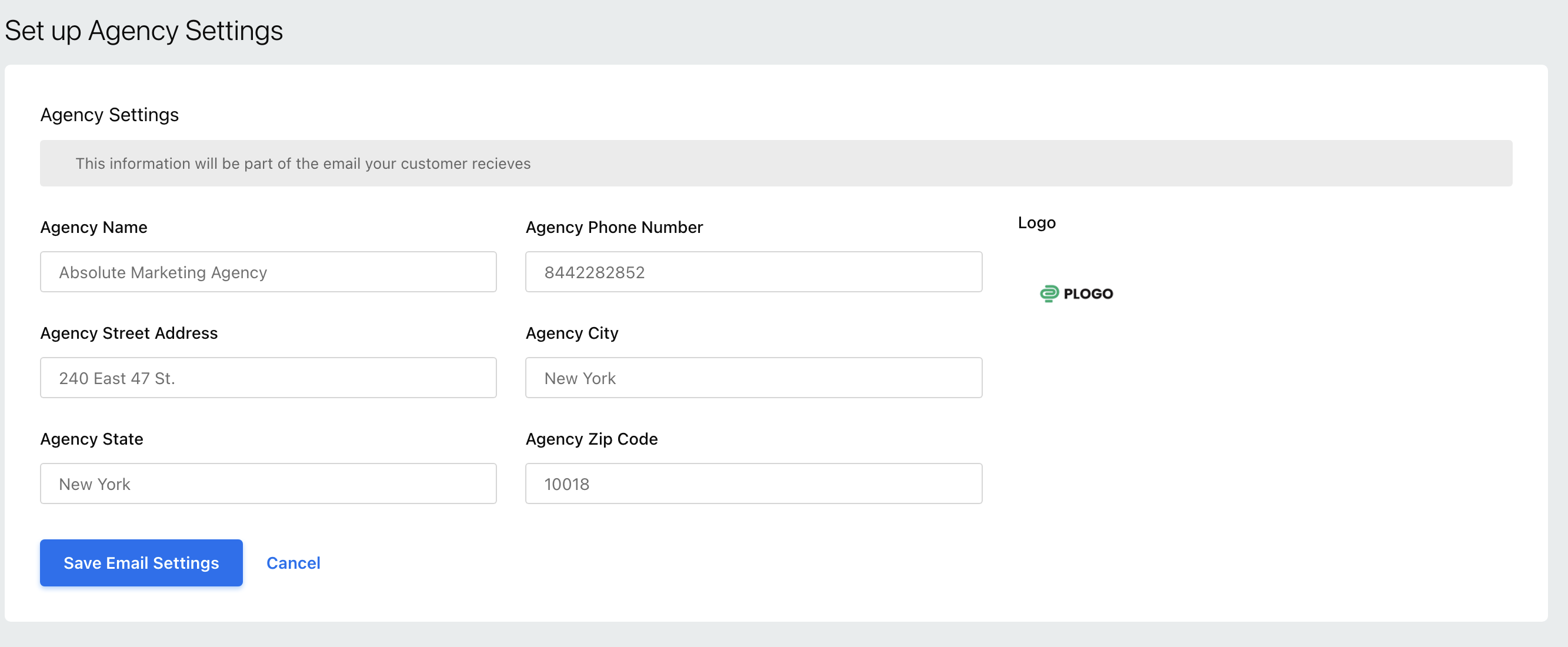Click the Agency Zip Code field
Screen dimensions: 1568x647
pos(753,484)
